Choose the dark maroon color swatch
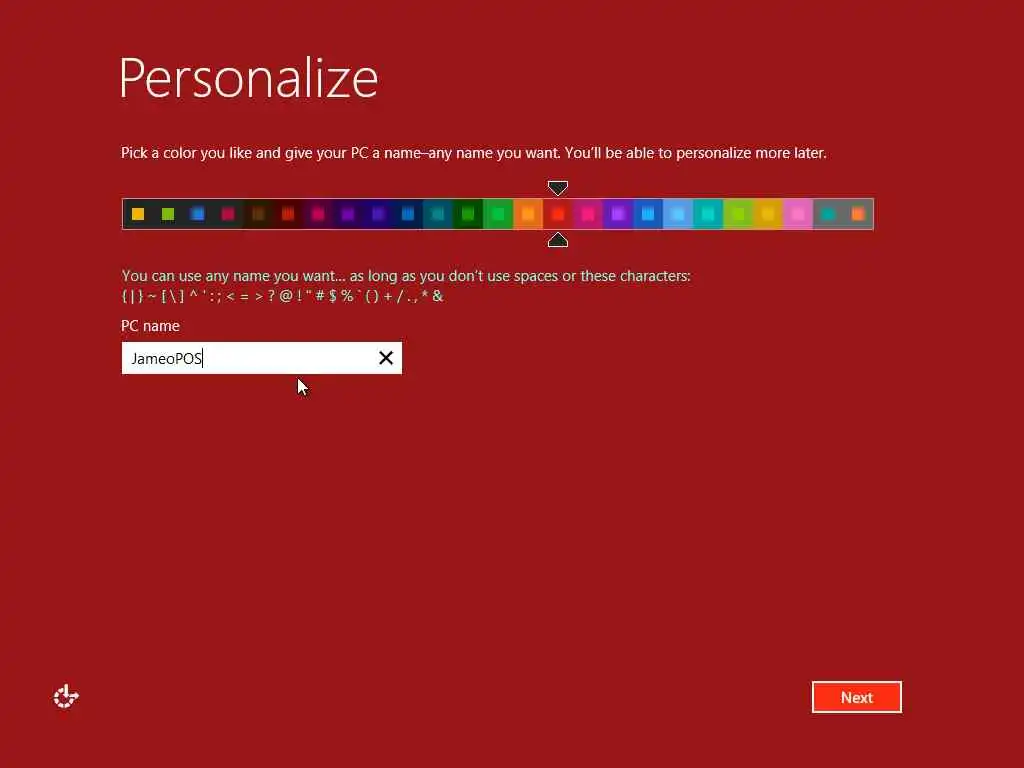Screen dimensions: 1024x768 [288, 214]
